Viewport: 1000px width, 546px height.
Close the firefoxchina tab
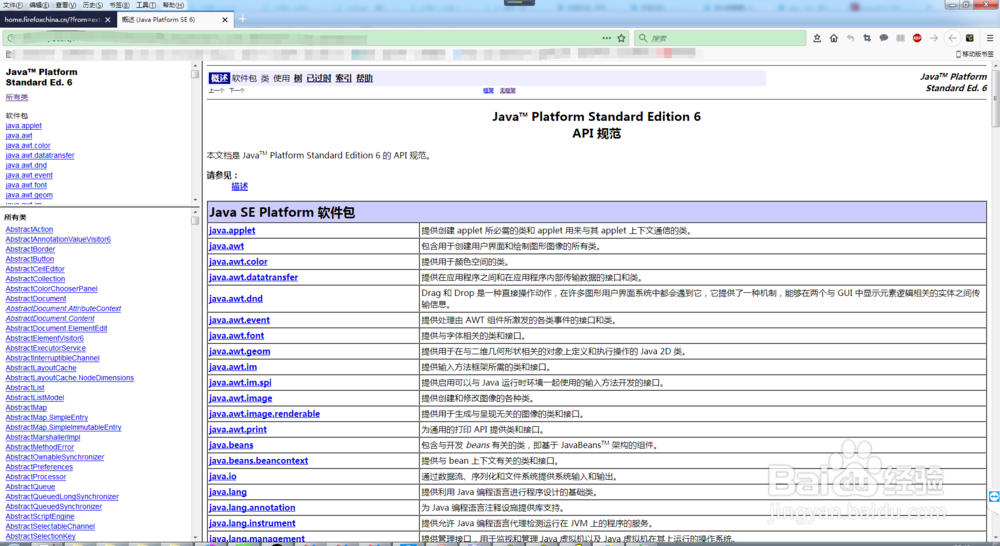click(108, 20)
